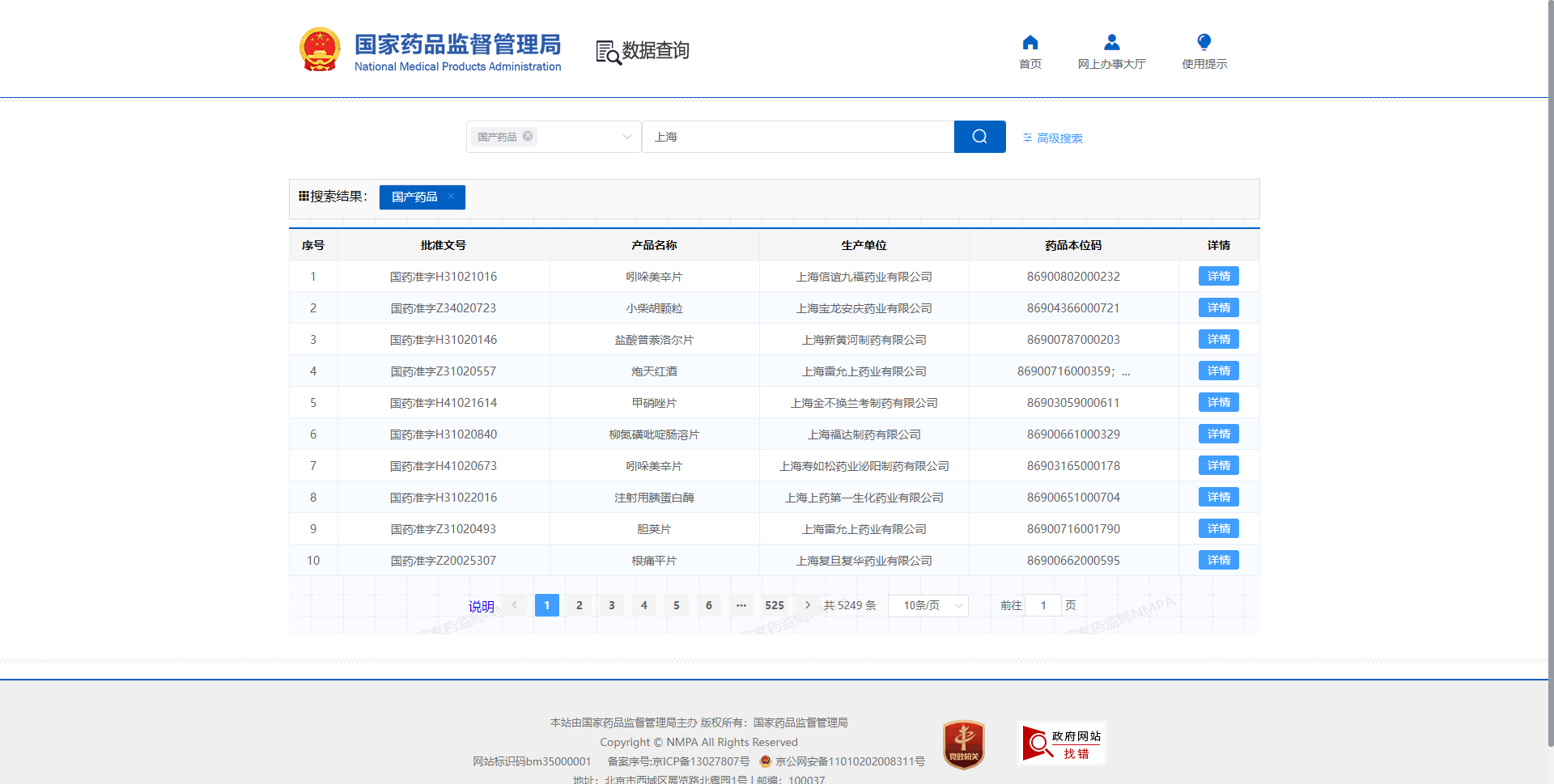The height and width of the screenshot is (784, 1554).
Task: Click the 使用提示 lightbulb icon
Action: (1204, 43)
